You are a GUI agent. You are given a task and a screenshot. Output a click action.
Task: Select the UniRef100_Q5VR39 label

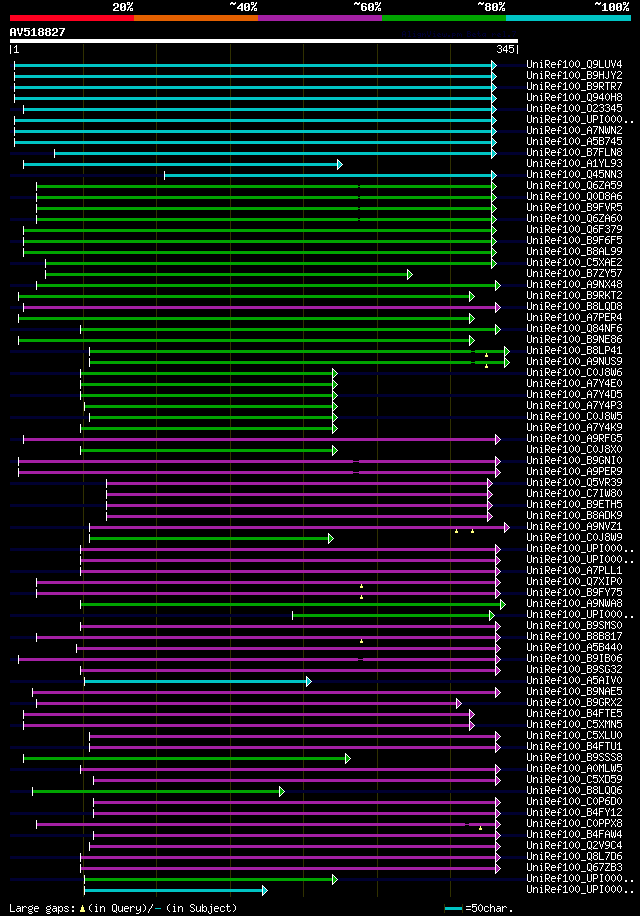(574, 483)
